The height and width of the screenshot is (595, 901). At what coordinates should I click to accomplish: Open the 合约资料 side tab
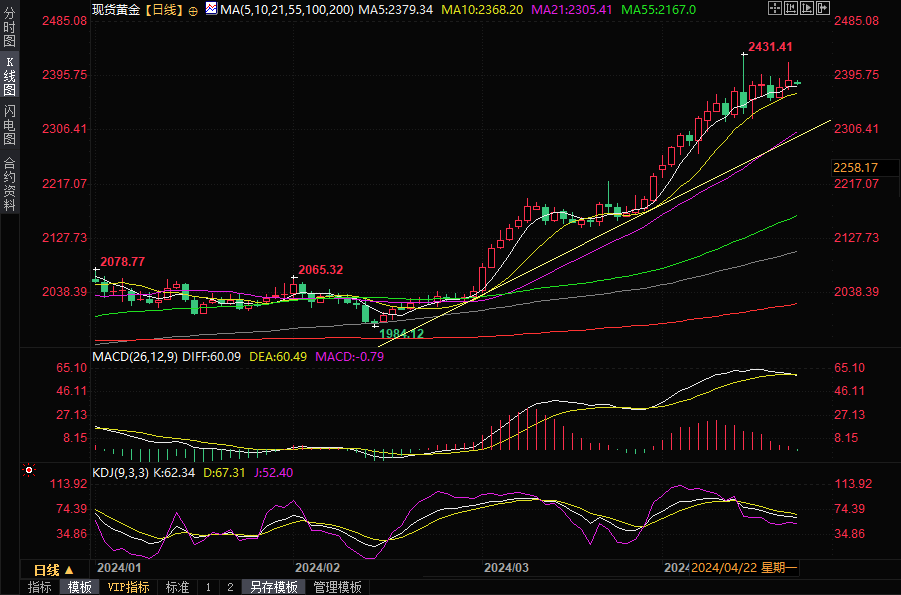tap(9, 184)
